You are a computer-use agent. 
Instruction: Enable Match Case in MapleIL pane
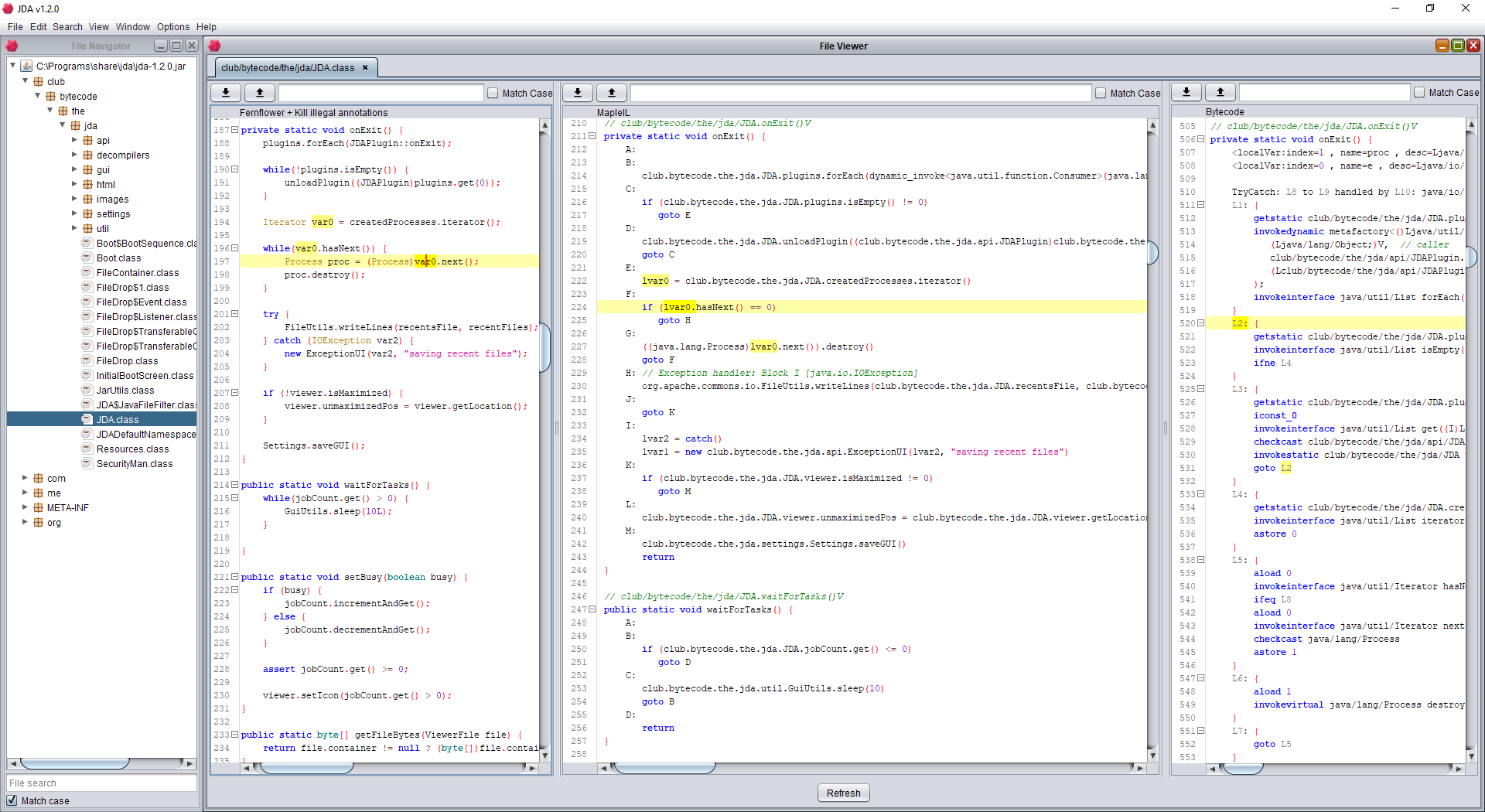(x=1101, y=94)
